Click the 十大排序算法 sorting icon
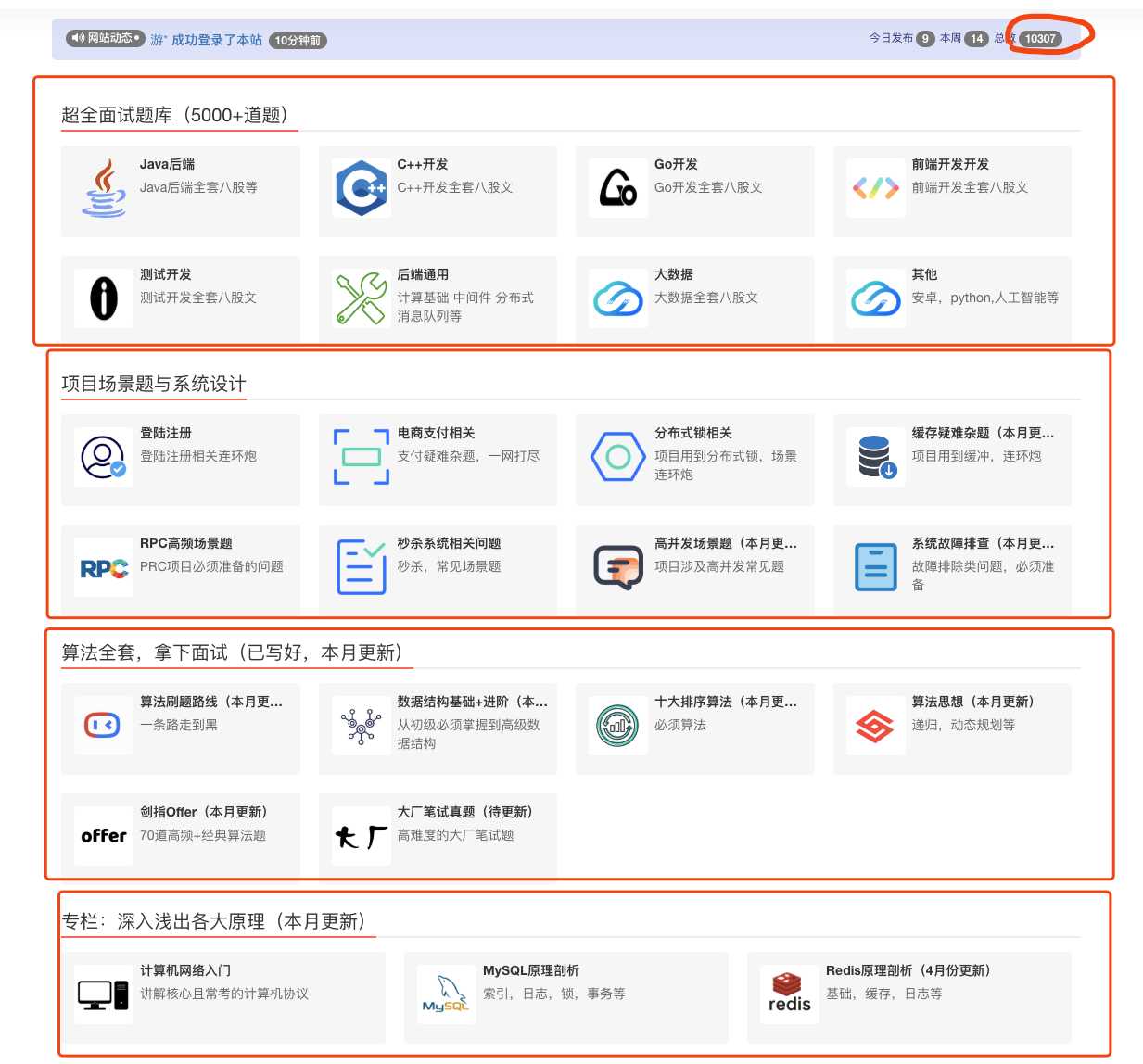 [617, 726]
